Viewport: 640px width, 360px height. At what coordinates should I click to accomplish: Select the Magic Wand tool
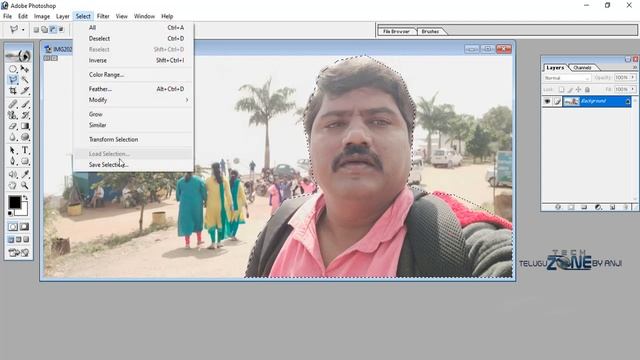[x=24, y=80]
